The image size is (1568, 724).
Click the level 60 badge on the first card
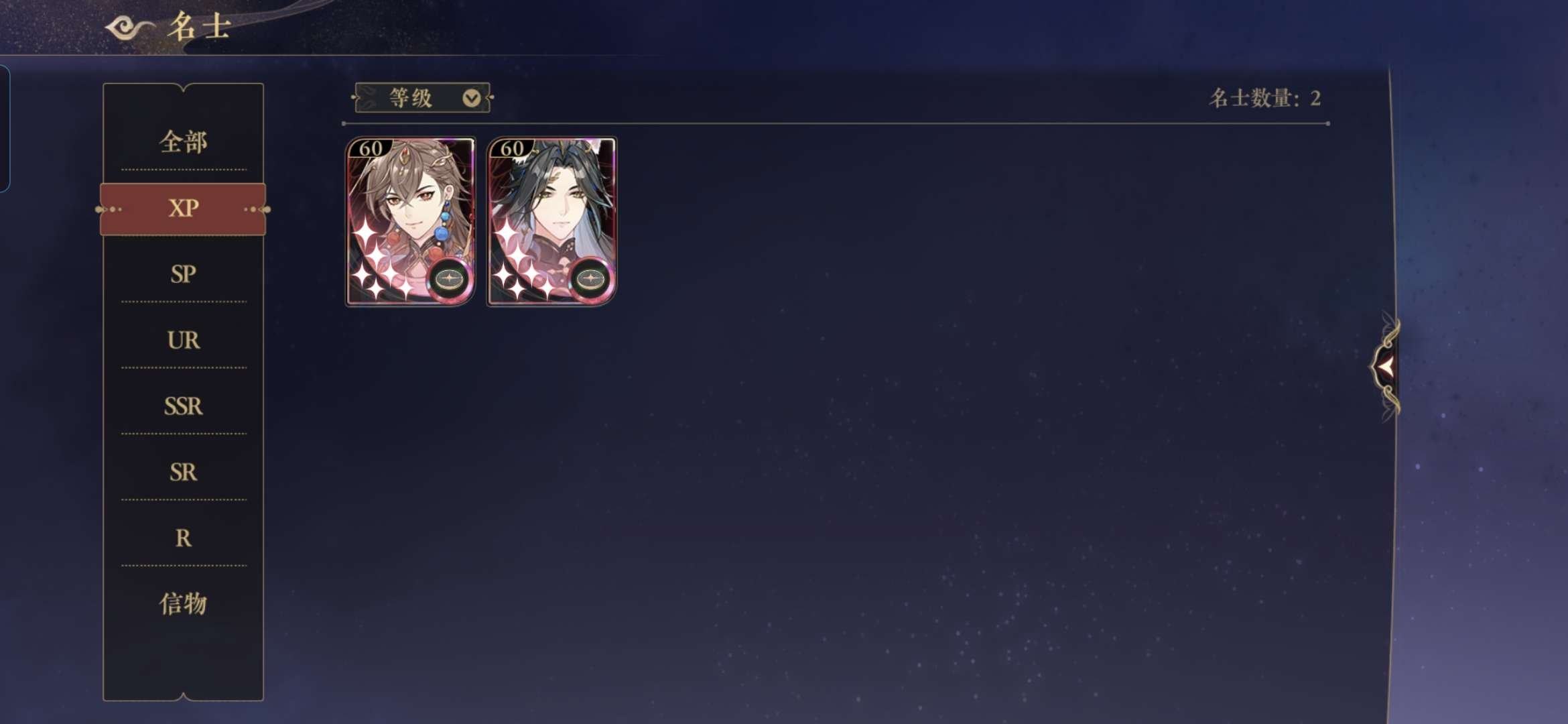pyautogui.click(x=371, y=148)
